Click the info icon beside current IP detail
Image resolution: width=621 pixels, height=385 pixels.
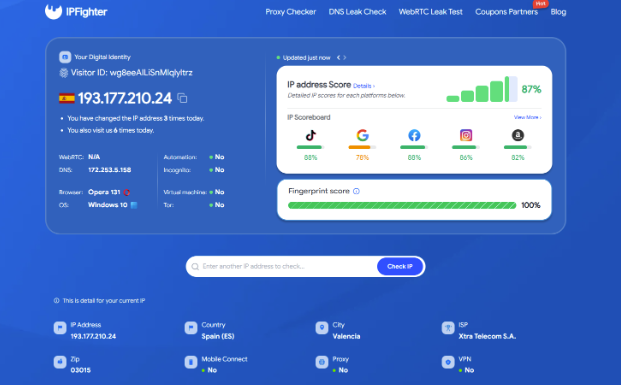pyautogui.click(x=56, y=301)
